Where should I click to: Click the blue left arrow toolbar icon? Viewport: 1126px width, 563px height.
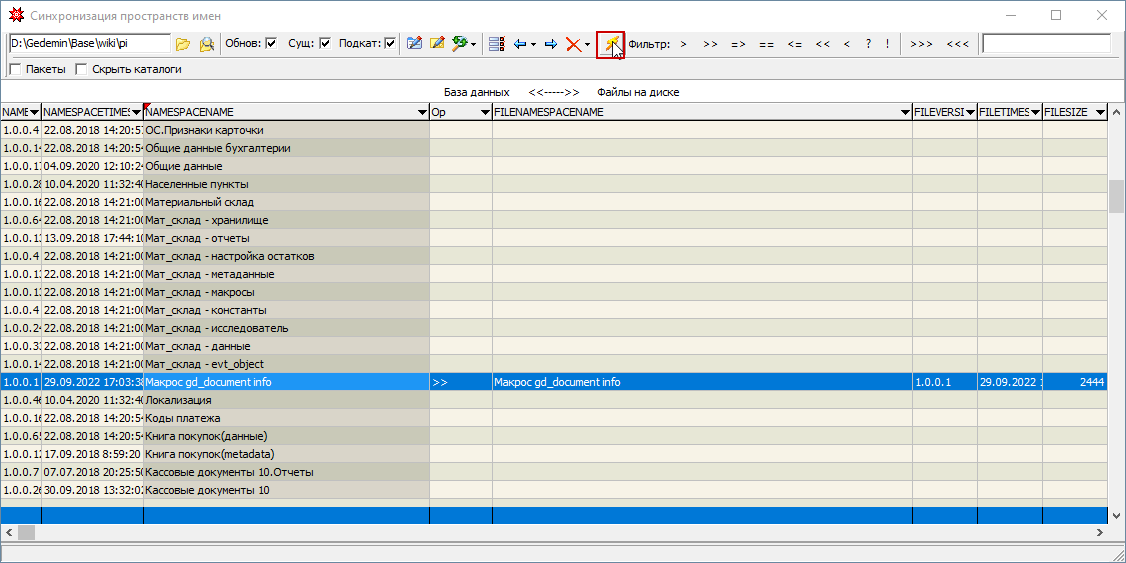(x=519, y=44)
